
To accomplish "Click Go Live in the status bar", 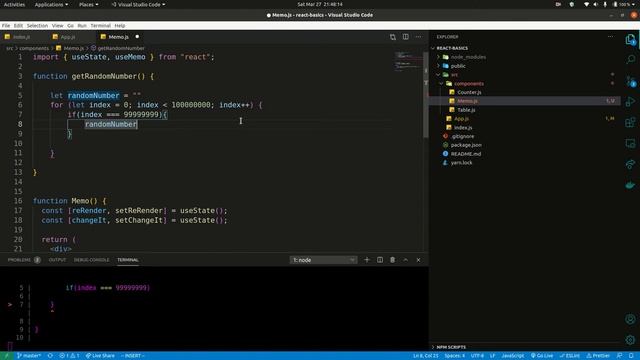I will click(x=542, y=356).
